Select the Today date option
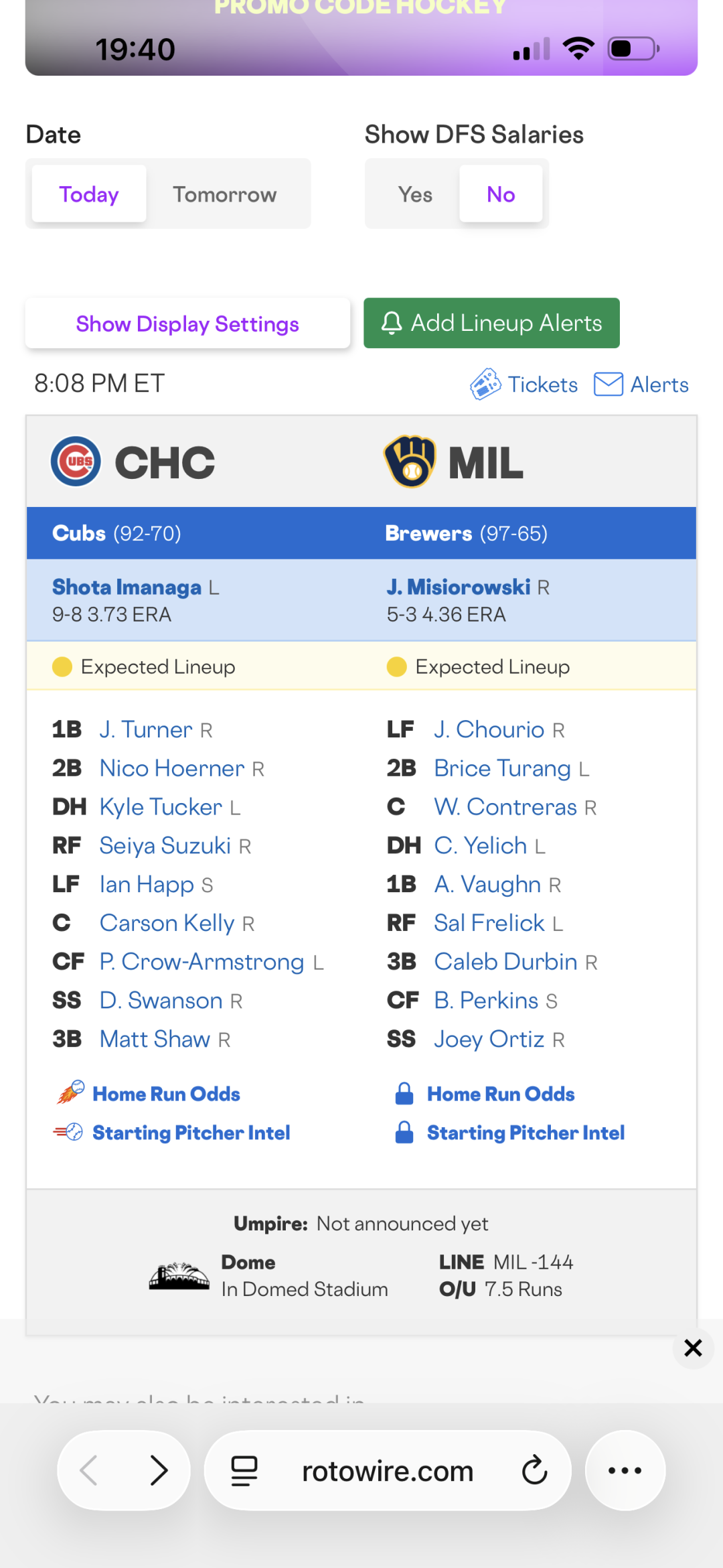This screenshot has height=1568, width=723. 89,194
